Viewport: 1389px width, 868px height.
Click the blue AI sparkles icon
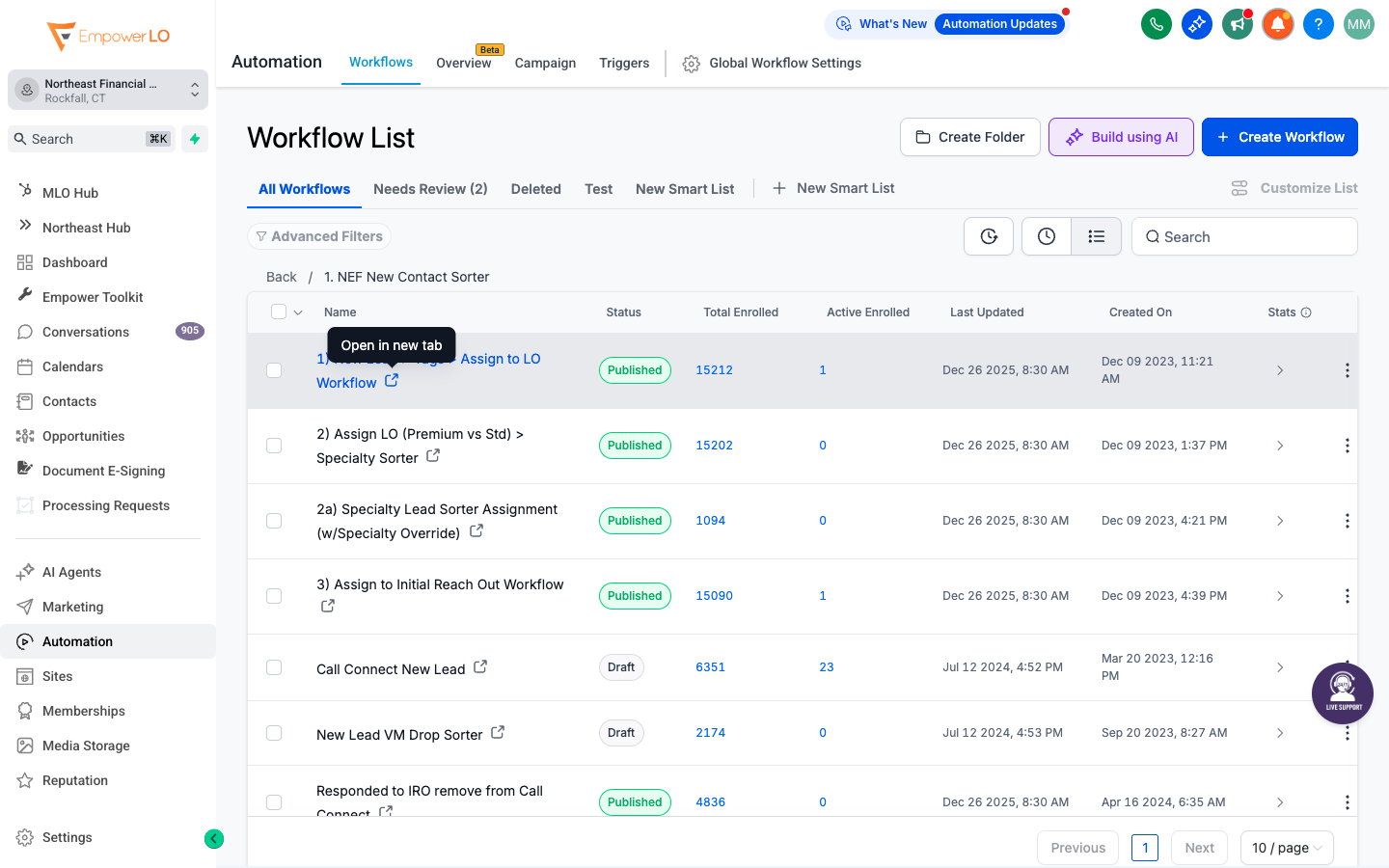(x=1197, y=24)
